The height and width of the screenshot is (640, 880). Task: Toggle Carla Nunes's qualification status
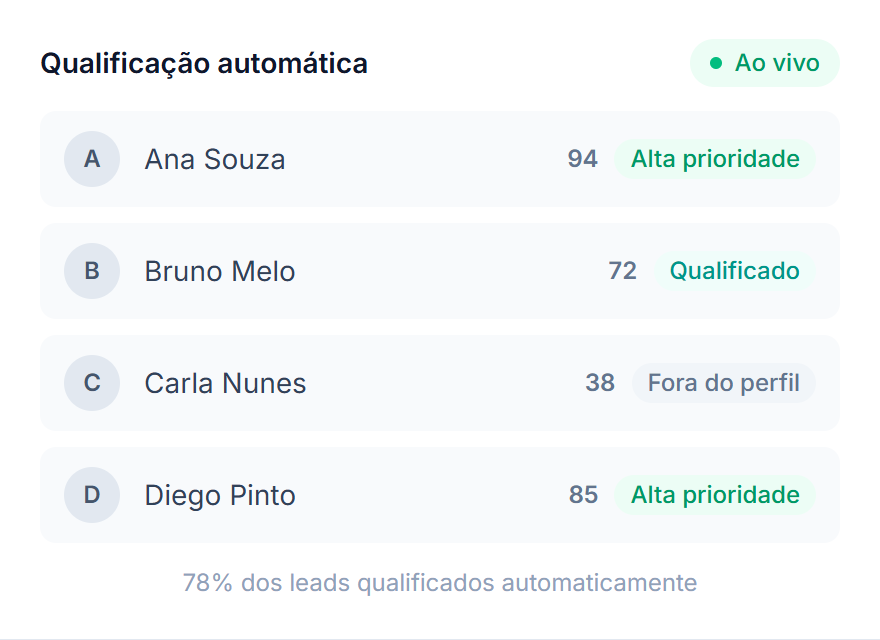pos(723,383)
